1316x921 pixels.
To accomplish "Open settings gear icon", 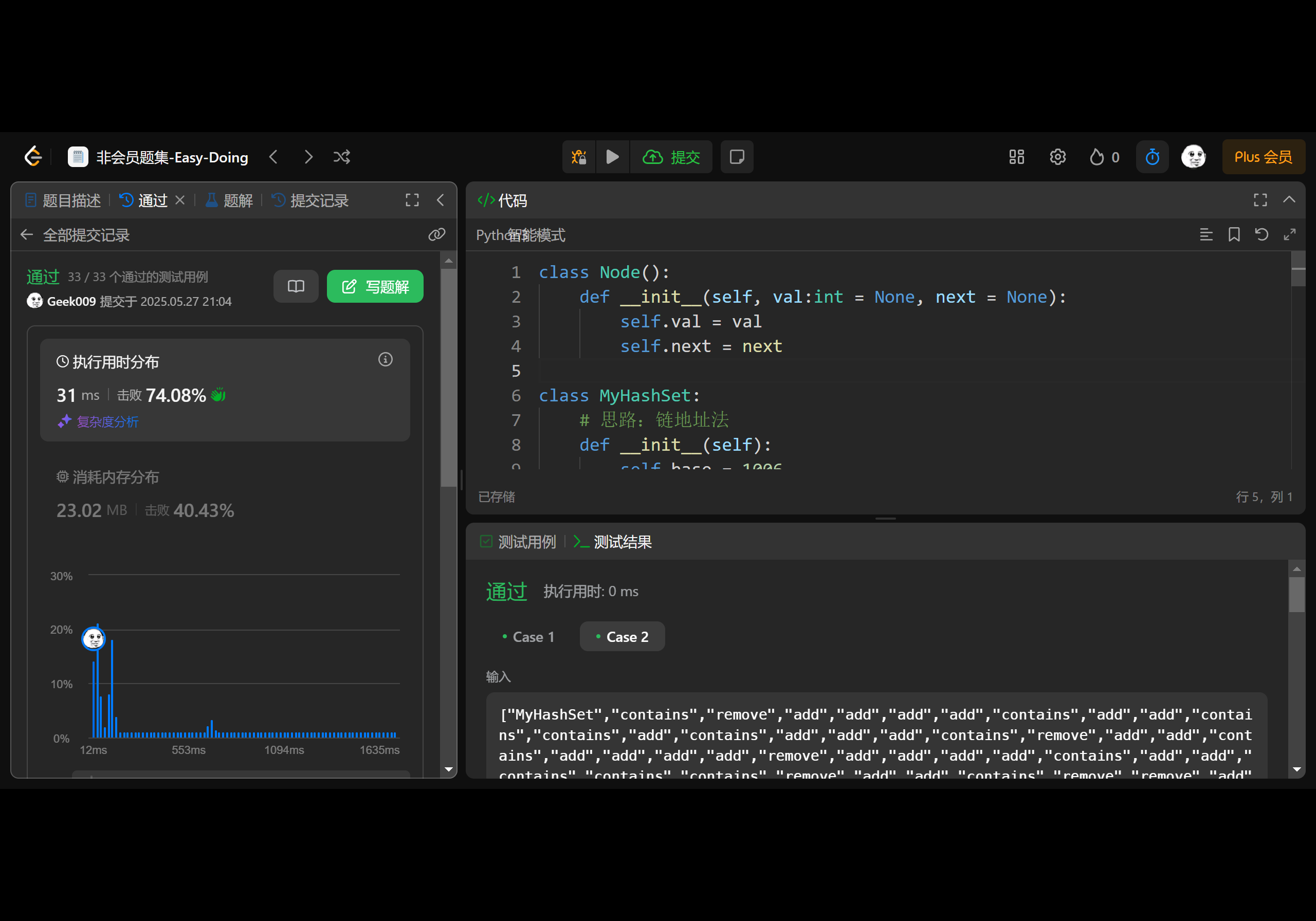I will click(x=1057, y=156).
